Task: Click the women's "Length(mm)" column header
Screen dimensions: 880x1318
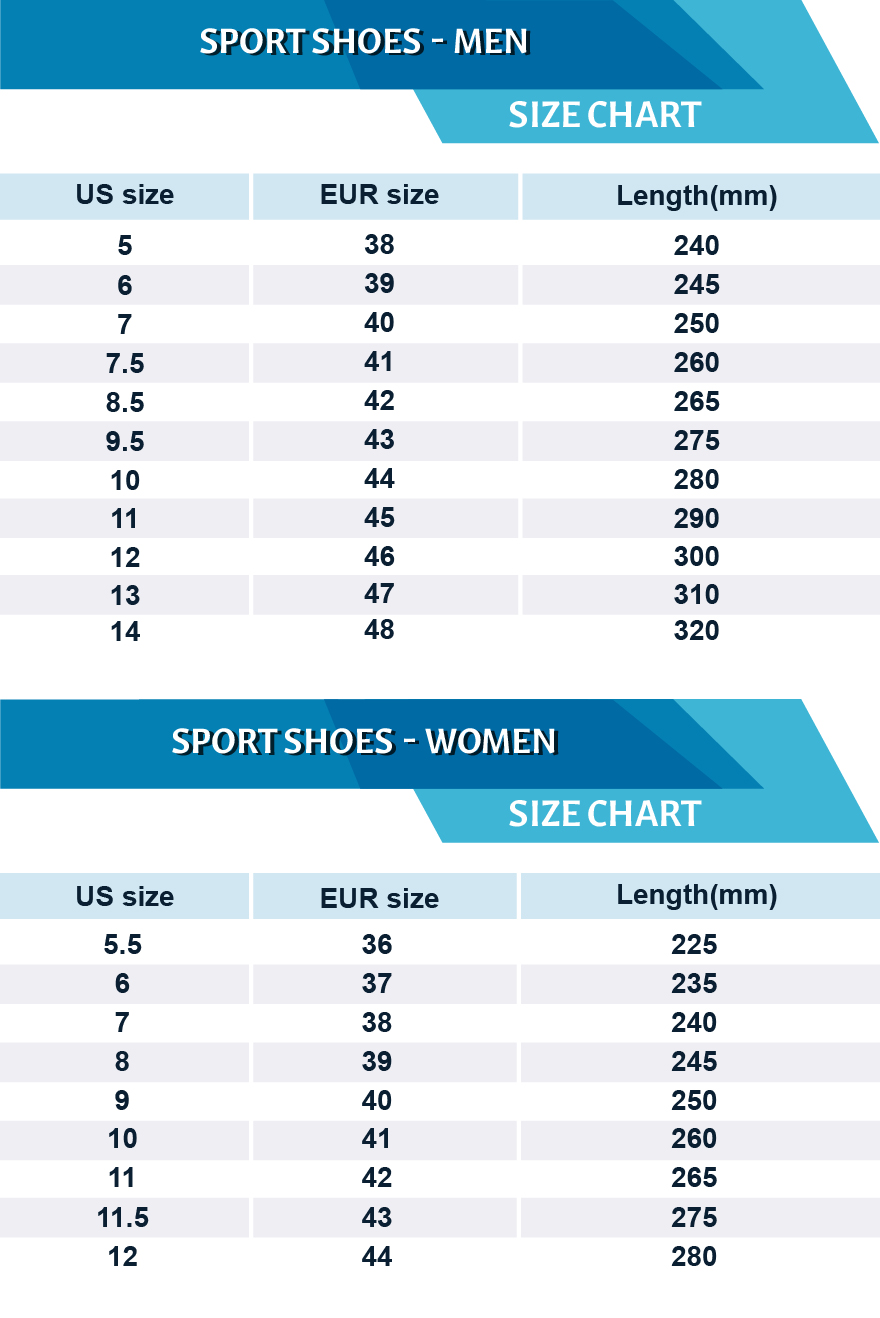Action: [697, 895]
